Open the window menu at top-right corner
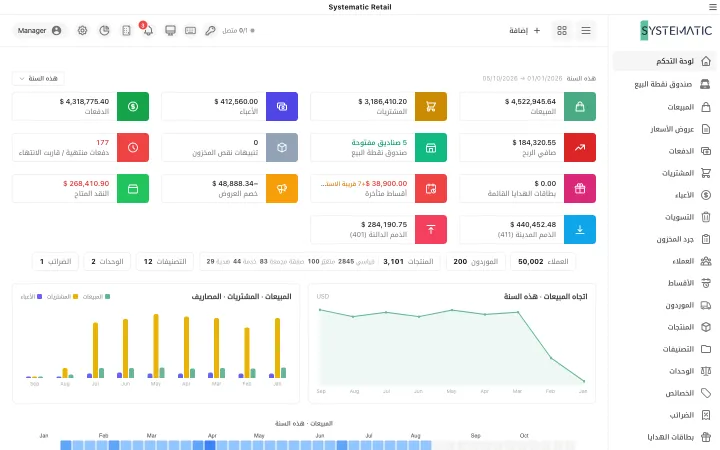Image resolution: width=720 pixels, height=450 pixels. pos(713,7)
